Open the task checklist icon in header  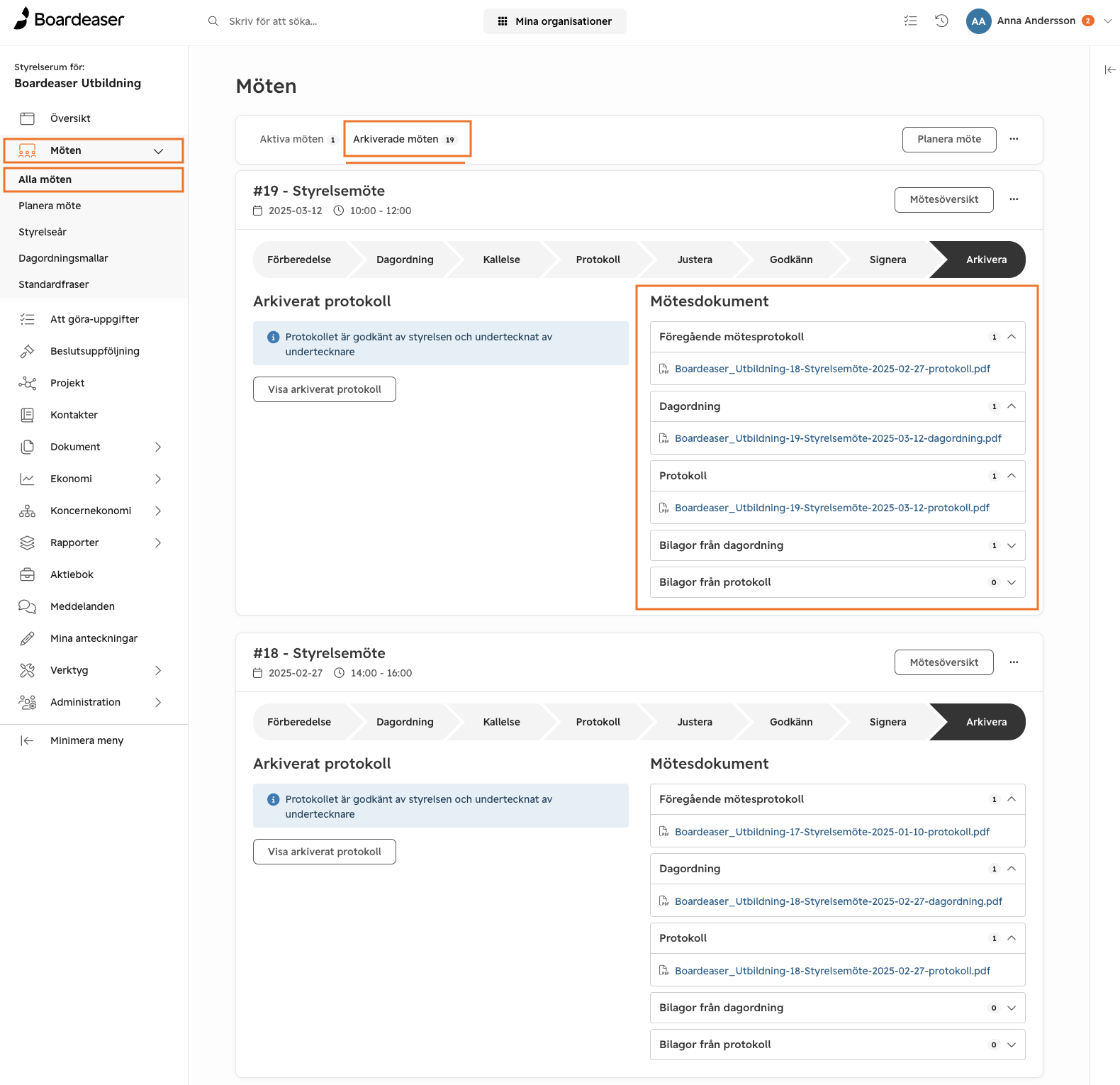click(x=910, y=21)
